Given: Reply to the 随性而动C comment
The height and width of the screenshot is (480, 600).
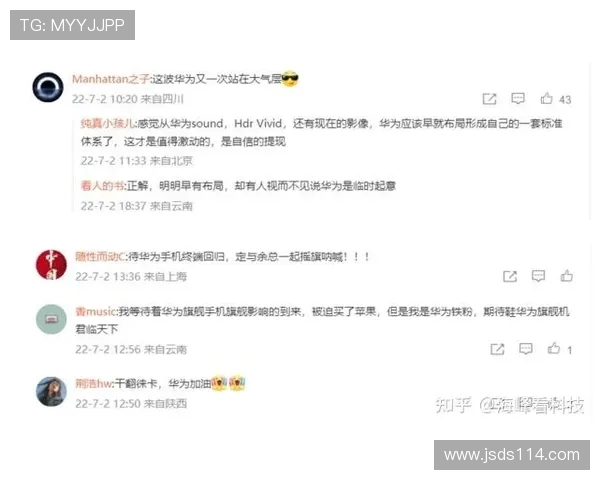Looking at the screenshot, I should 538,276.
